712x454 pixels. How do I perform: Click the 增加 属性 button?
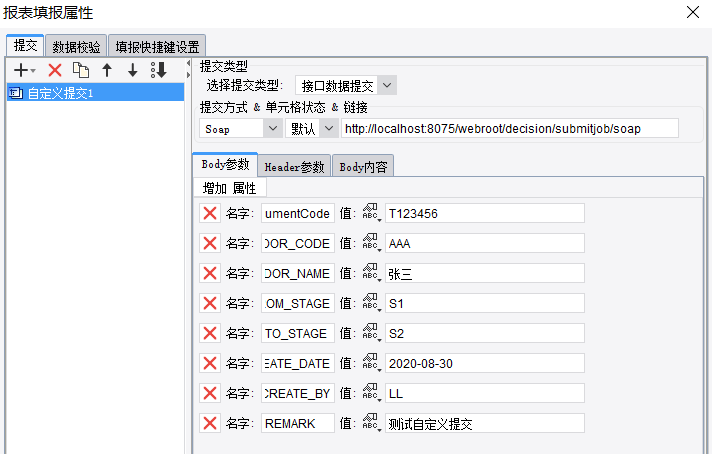(230, 188)
